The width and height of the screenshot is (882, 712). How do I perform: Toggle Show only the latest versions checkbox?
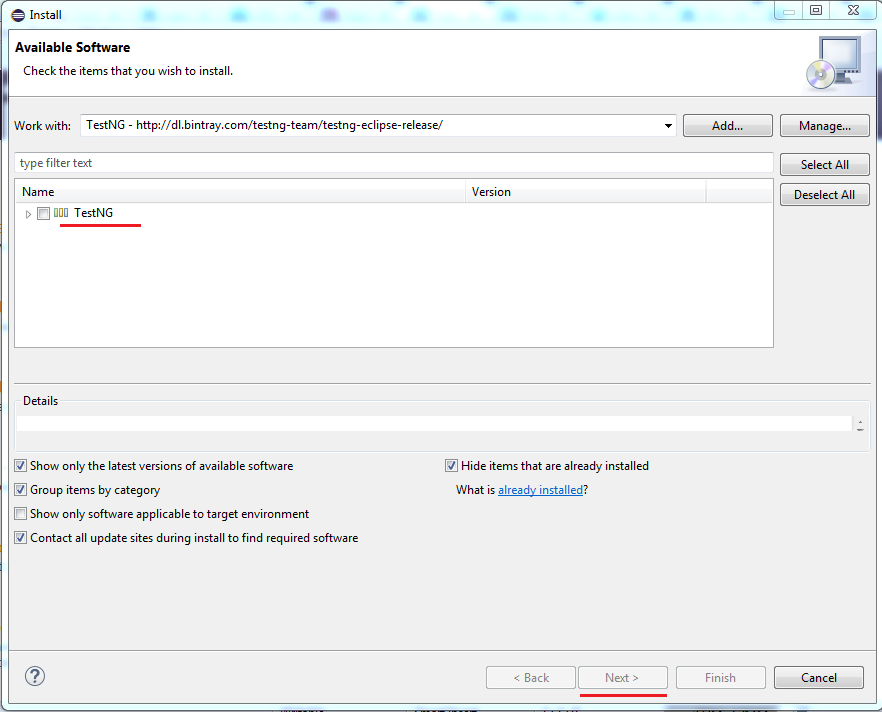pyautogui.click(x=21, y=466)
